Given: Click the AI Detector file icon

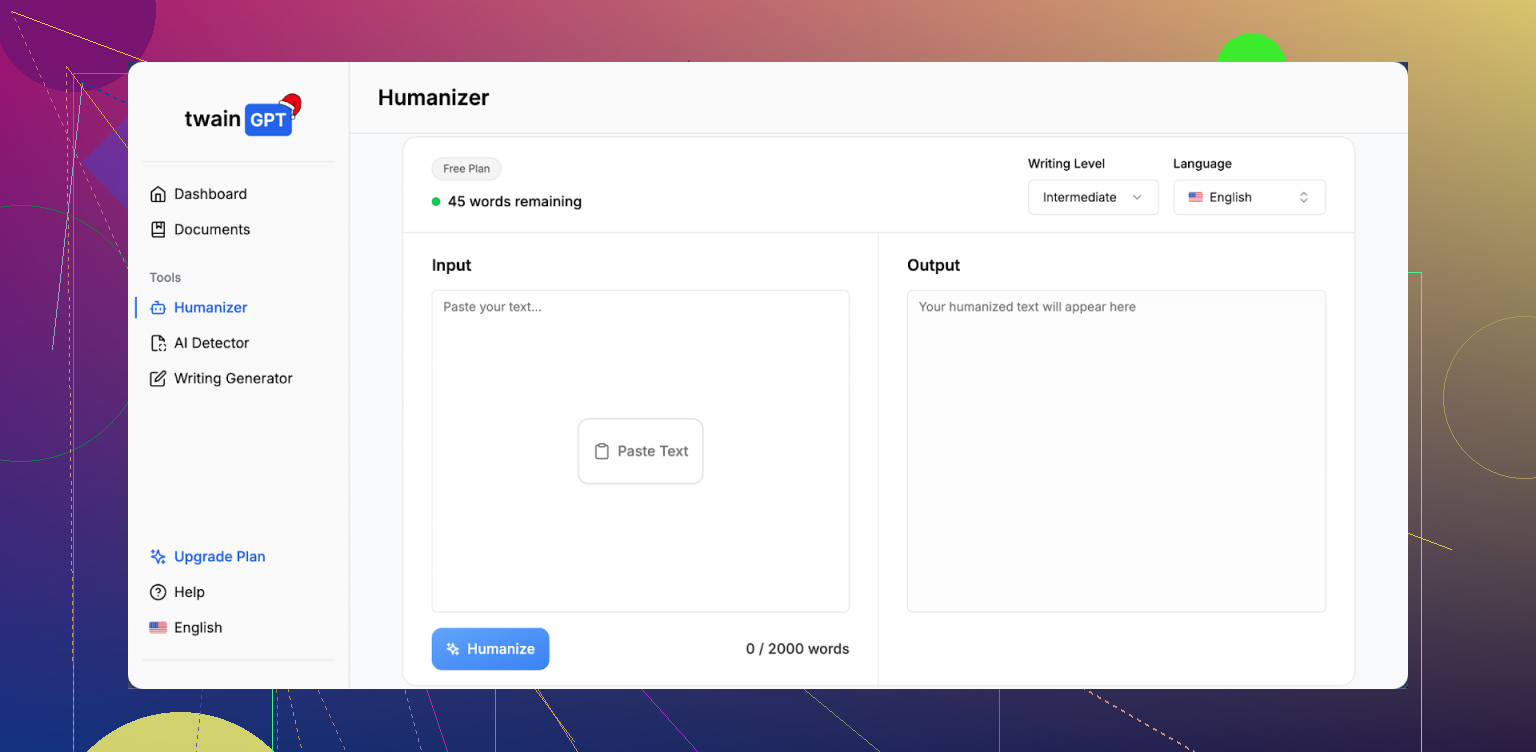Looking at the screenshot, I should point(157,343).
